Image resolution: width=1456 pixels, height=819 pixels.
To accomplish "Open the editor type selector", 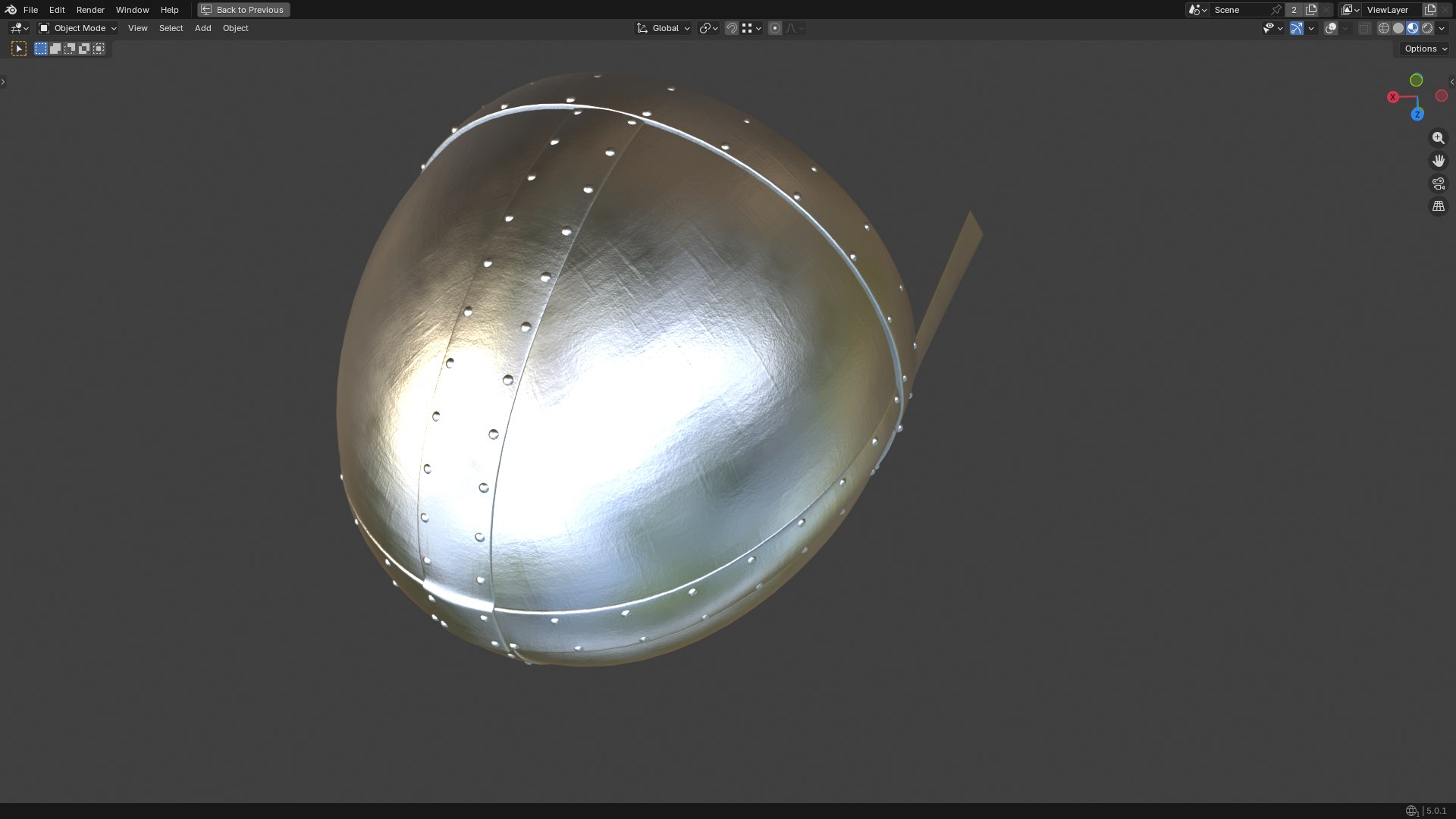I will click(x=20, y=28).
